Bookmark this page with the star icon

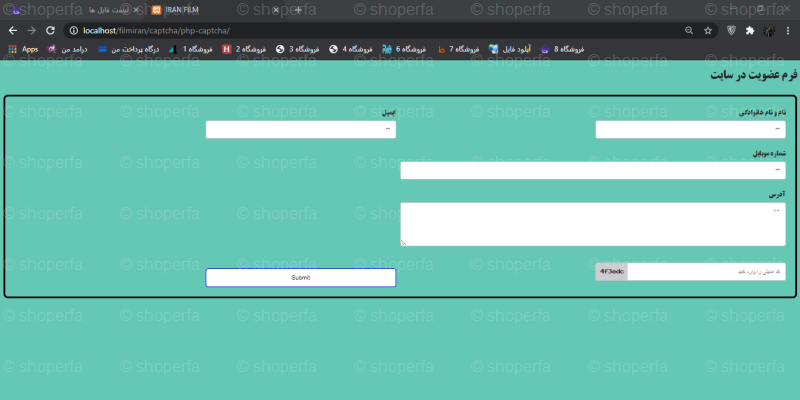pos(708,30)
